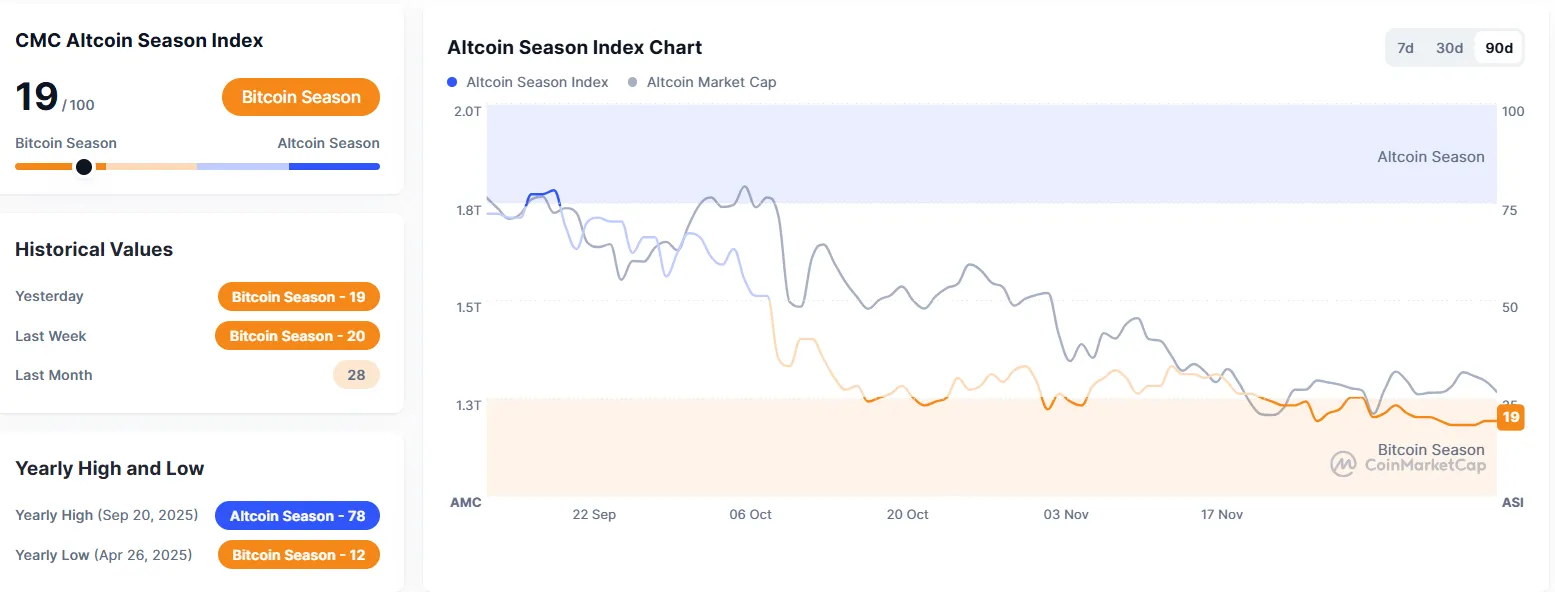Viewport: 1555px width, 592px height.
Task: Click the Yearly Low Bitcoin Season - 12 badge
Action: point(298,555)
